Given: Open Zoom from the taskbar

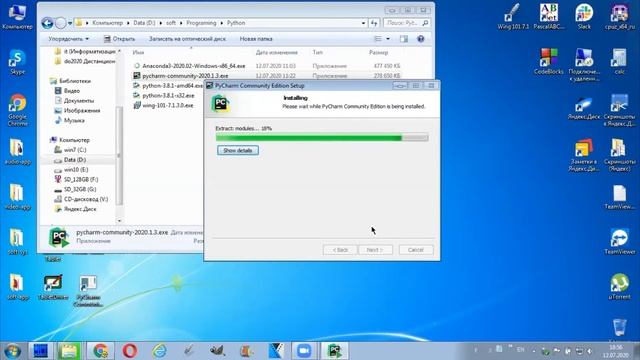Looking at the screenshot, I should point(304,351).
